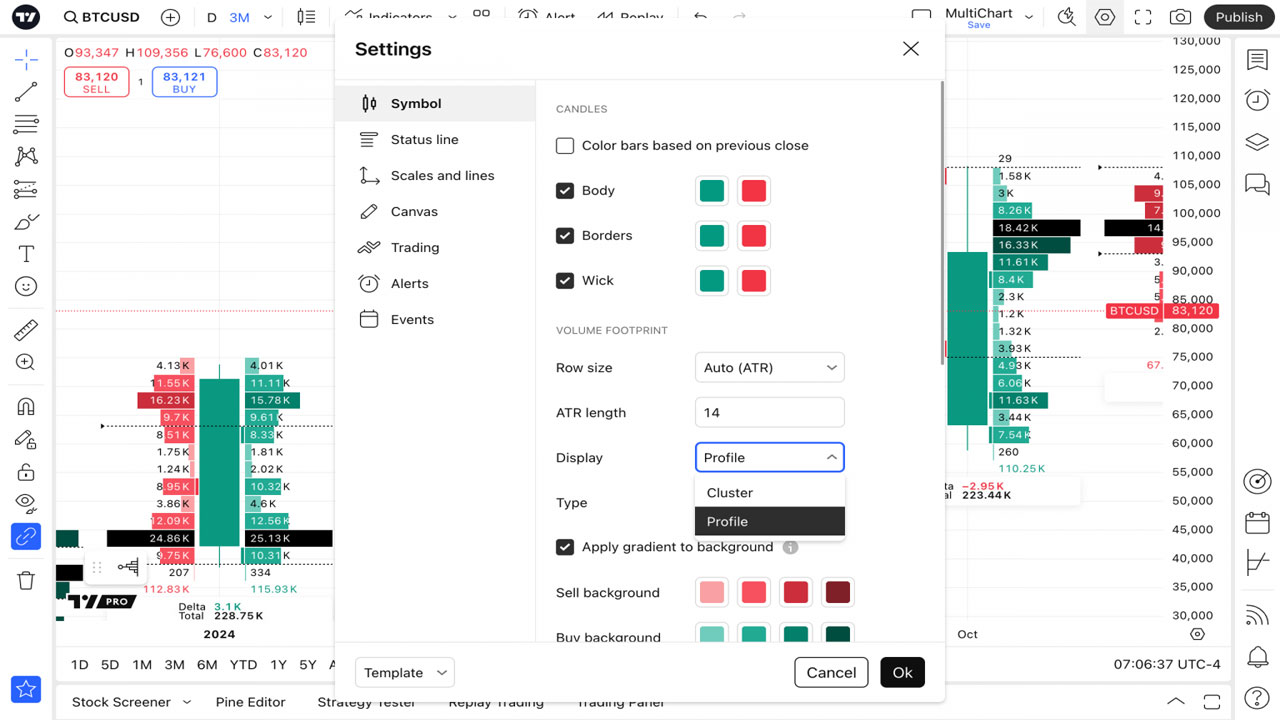The height and width of the screenshot is (720, 1280).
Task: Click the trash bin Remove objects icon
Action: point(26,580)
